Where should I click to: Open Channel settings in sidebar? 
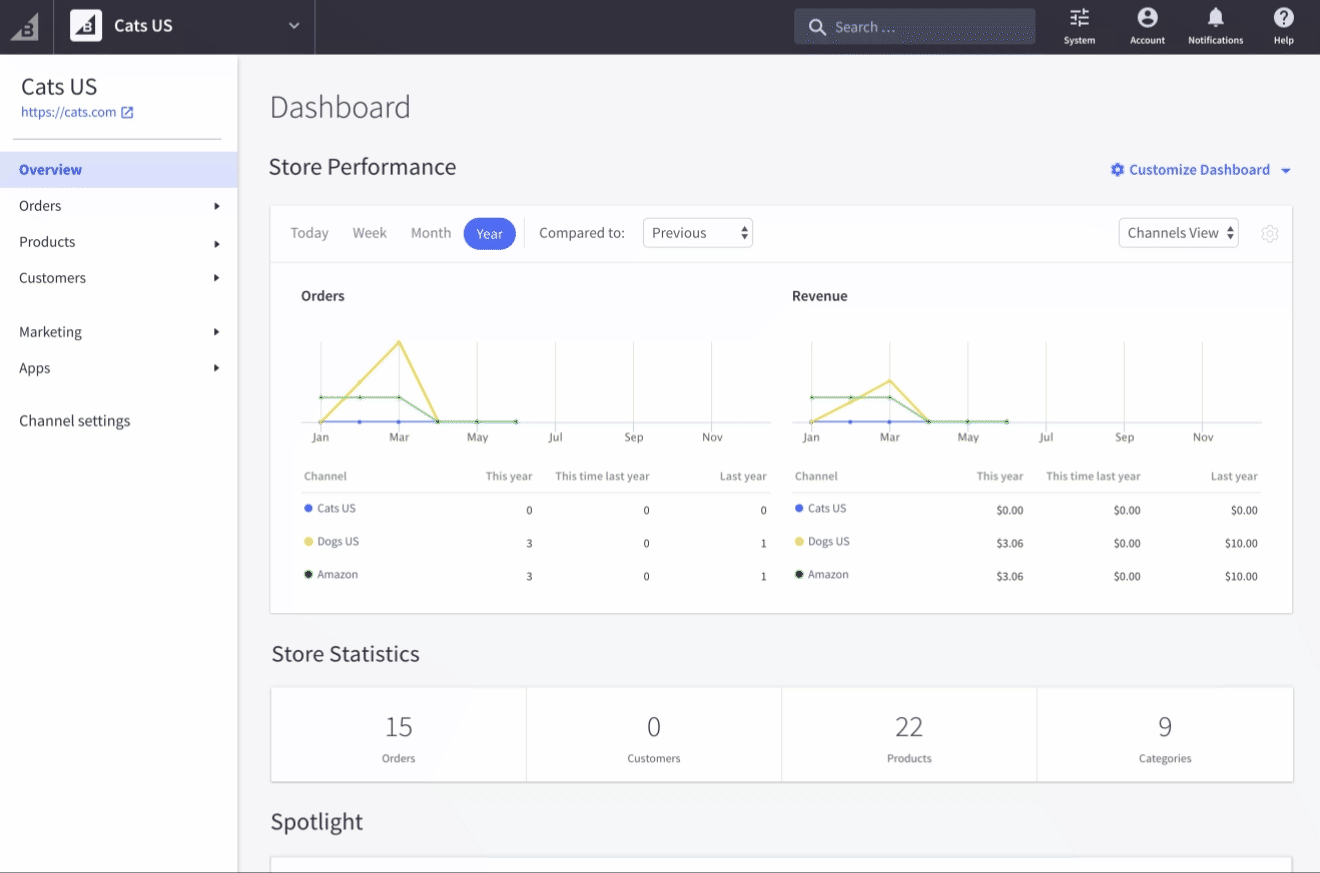[x=75, y=421]
